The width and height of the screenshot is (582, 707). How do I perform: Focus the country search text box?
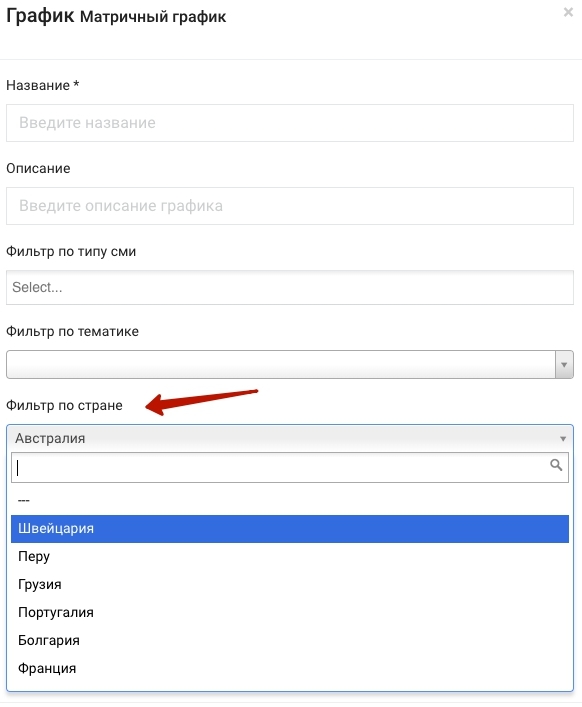[290, 468]
